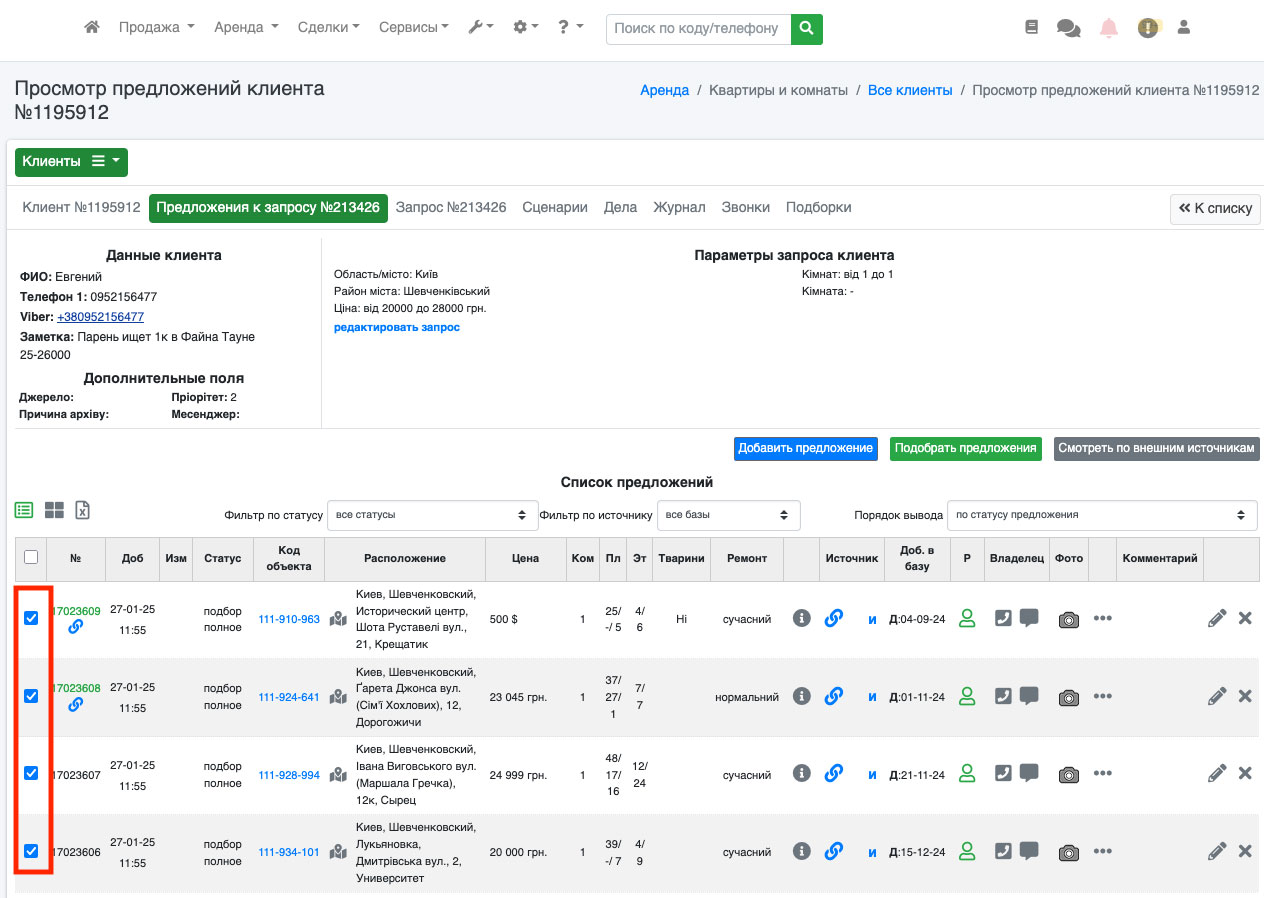Export the list with the Excel file icon
This screenshot has width=1264, height=898.
[x=83, y=510]
